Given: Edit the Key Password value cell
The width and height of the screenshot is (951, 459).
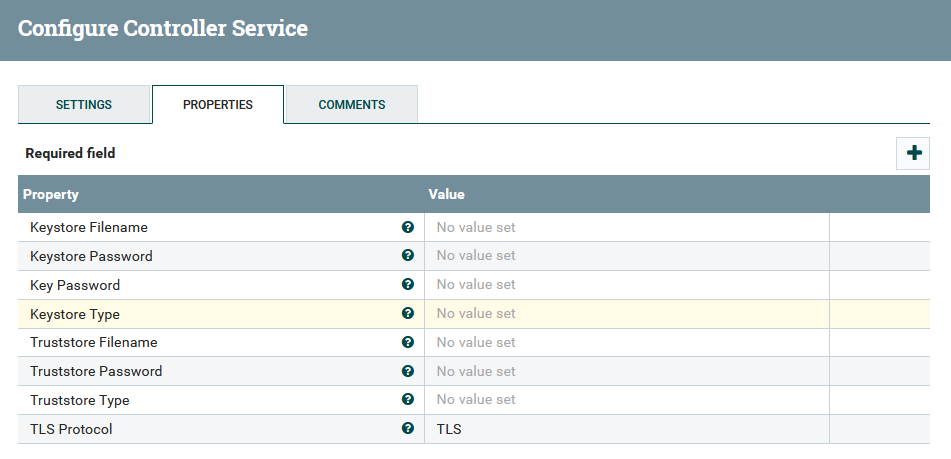Looking at the screenshot, I should [627, 285].
